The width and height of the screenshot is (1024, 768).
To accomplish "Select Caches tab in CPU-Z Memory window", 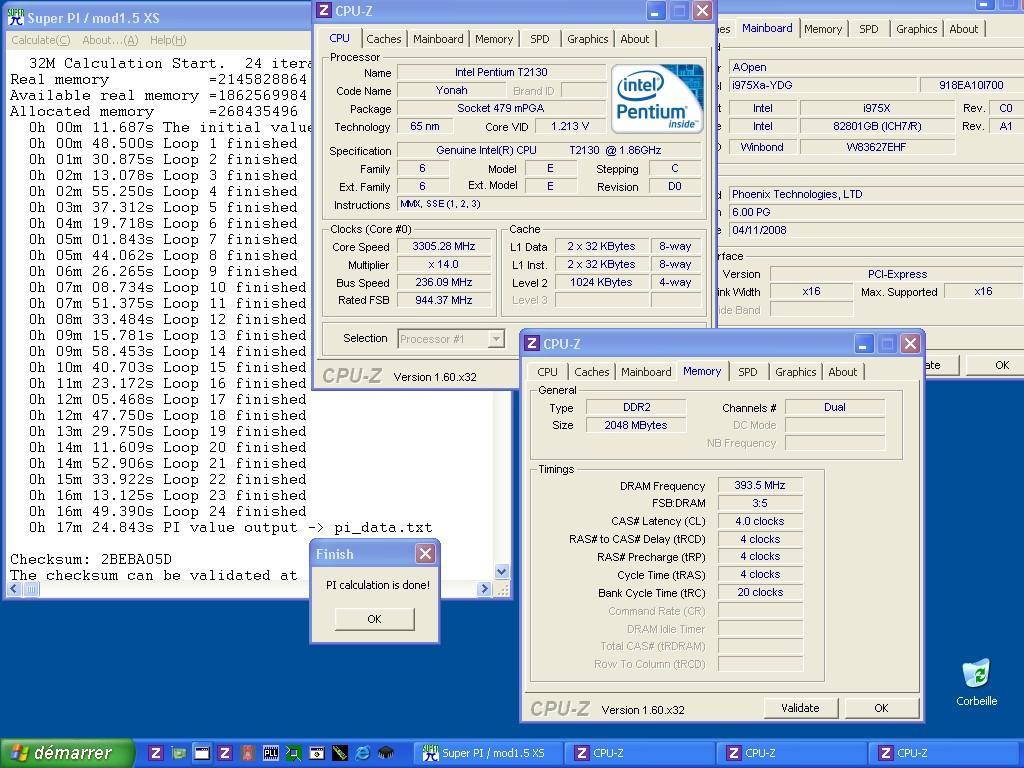I will (x=592, y=372).
